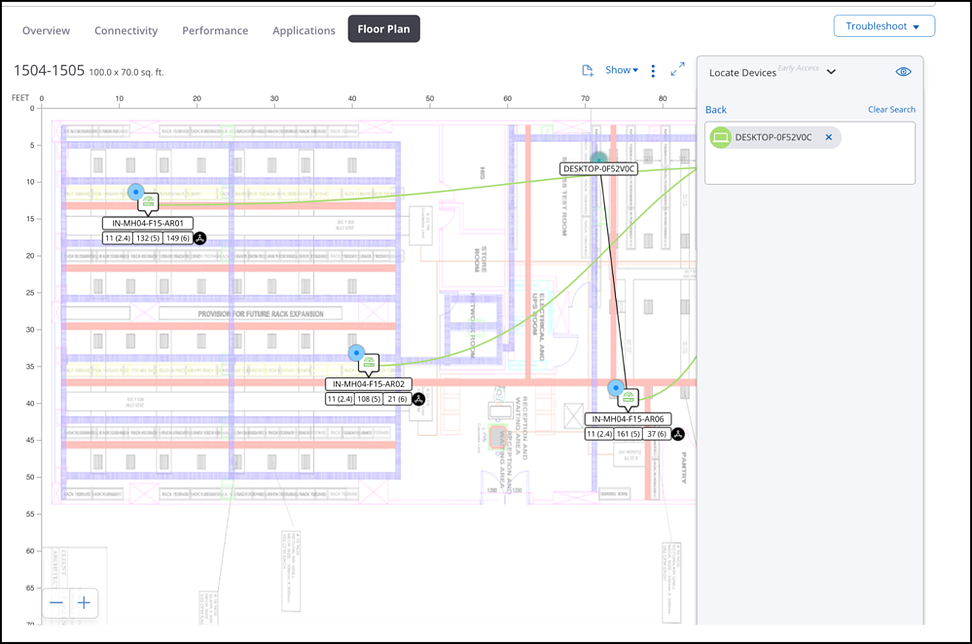Open the Overview tab
This screenshot has height=644, width=972.
click(46, 30)
